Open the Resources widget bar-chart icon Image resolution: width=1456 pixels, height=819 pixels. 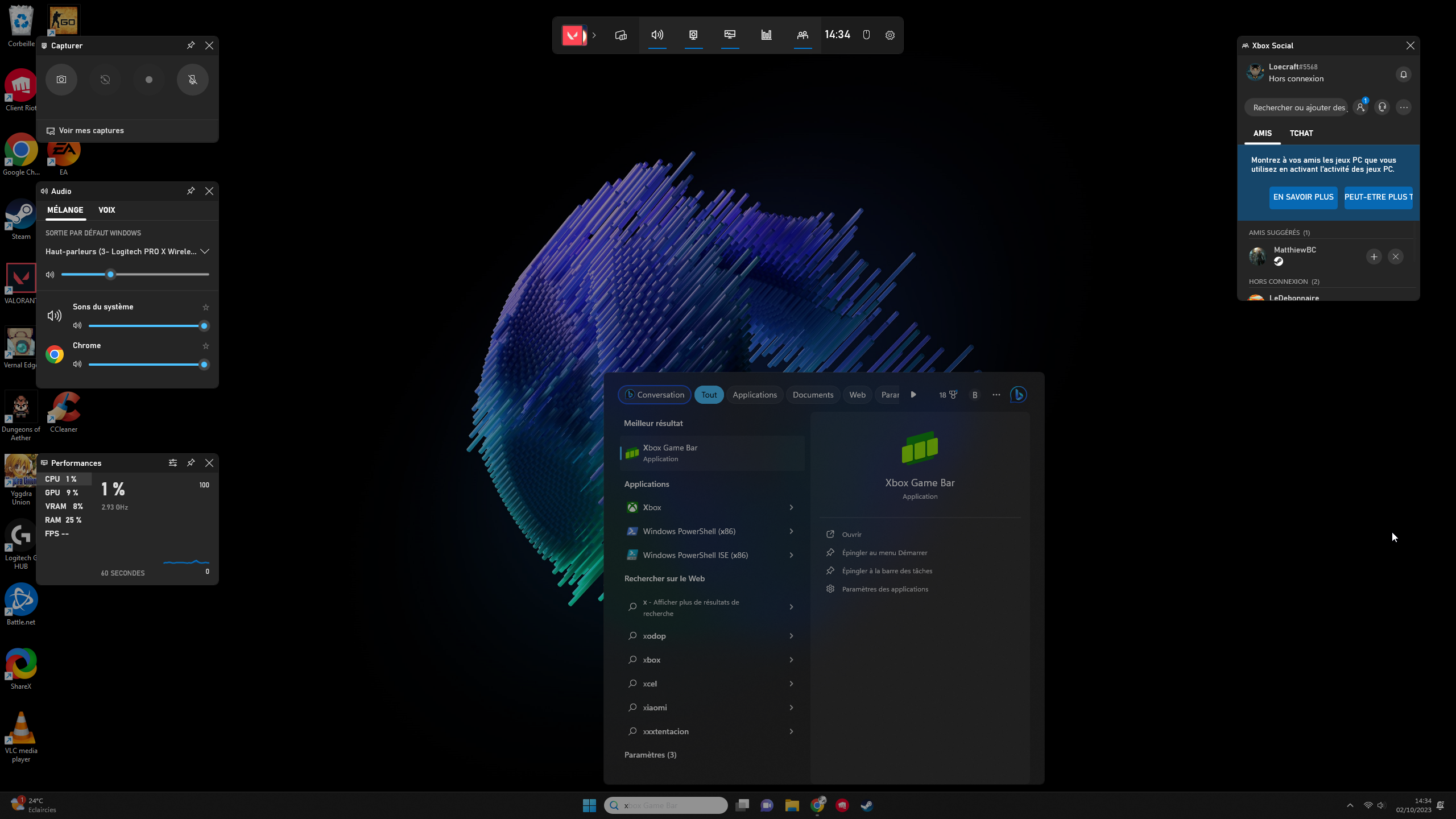767,35
